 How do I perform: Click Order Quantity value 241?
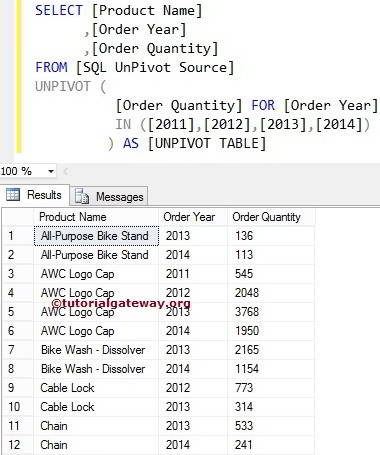[x=244, y=445]
